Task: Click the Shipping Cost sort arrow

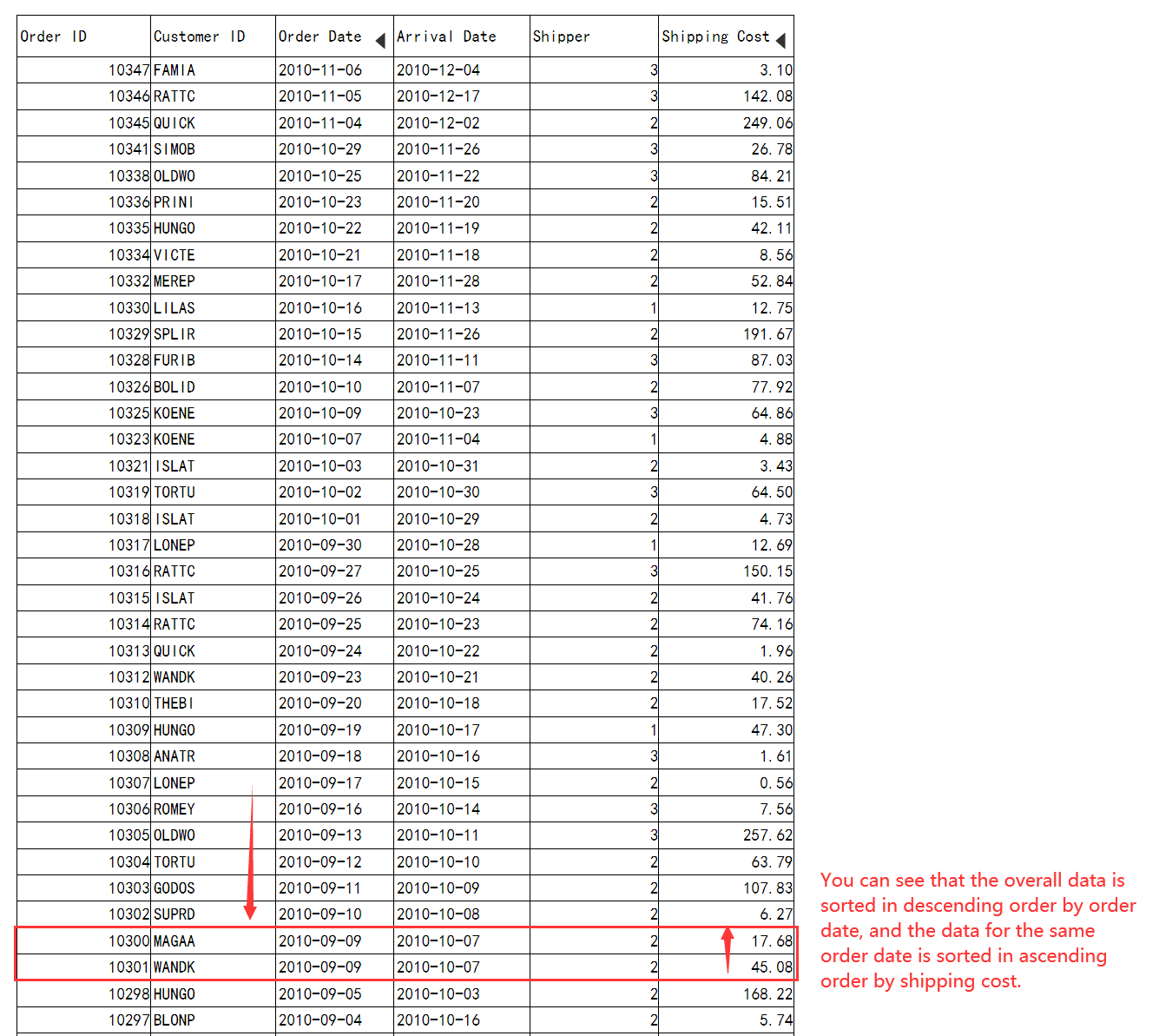Action: coord(780,41)
